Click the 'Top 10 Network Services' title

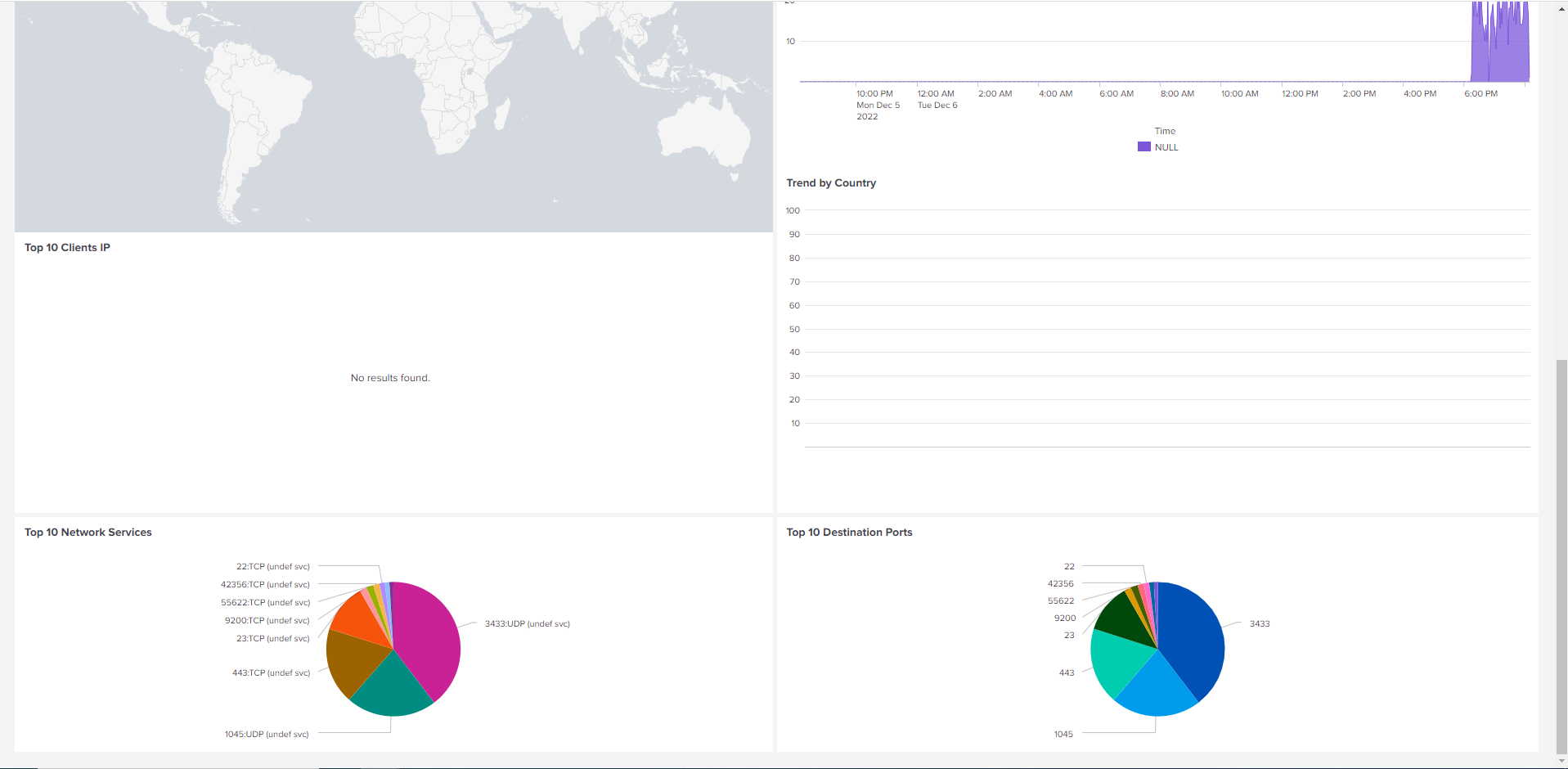pyautogui.click(x=88, y=532)
